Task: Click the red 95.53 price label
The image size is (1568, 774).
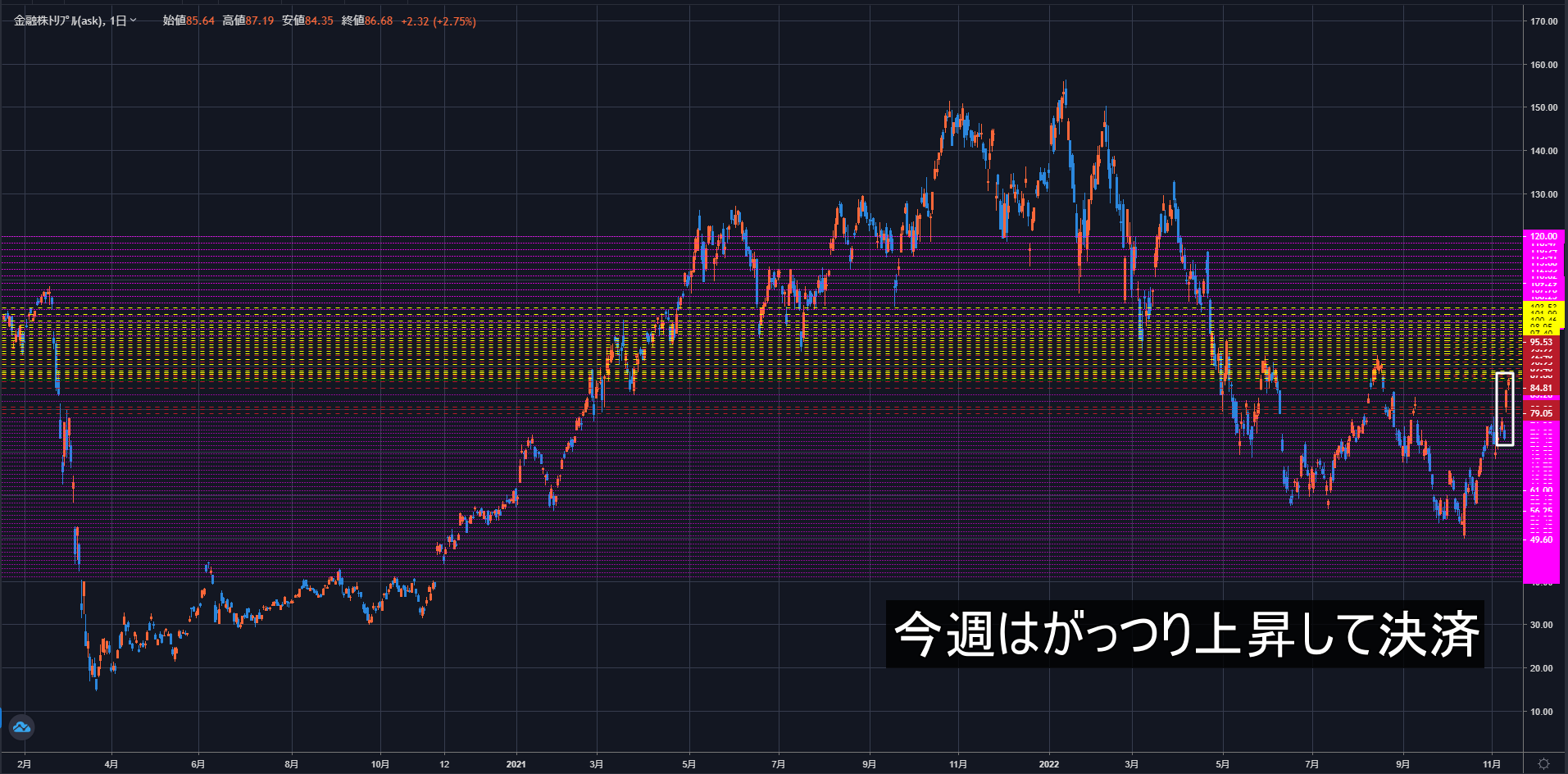Action: [x=1541, y=342]
